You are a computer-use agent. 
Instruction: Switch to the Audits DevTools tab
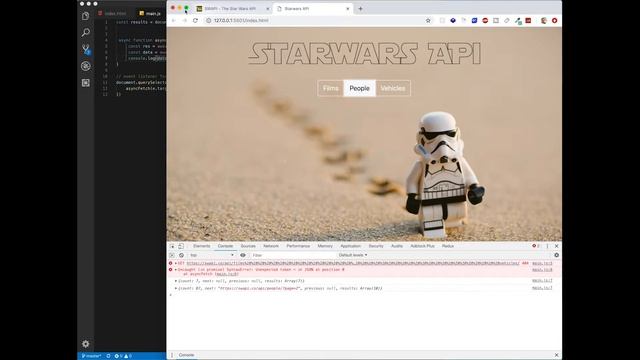397,246
